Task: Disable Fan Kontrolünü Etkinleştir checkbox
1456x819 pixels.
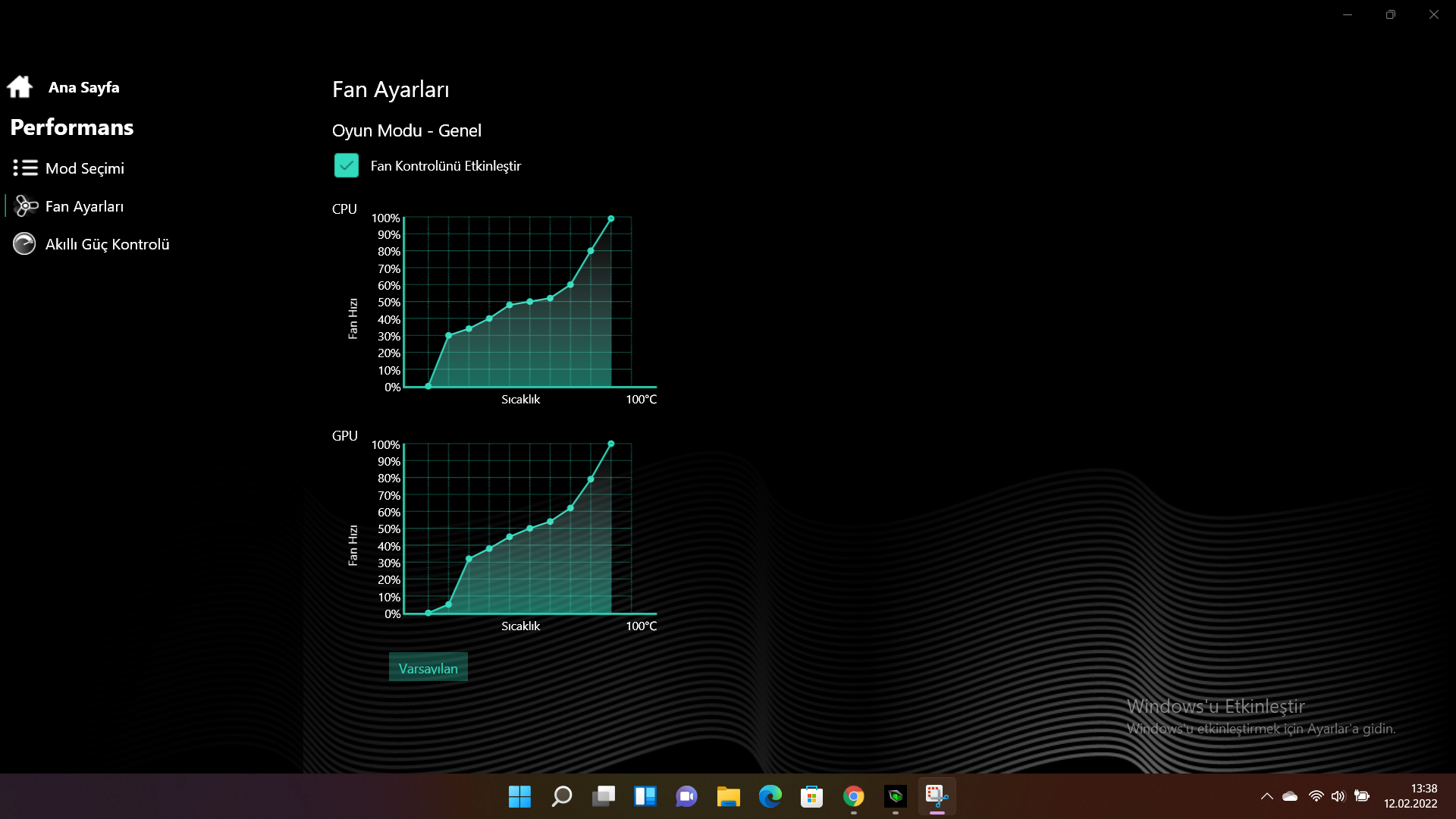Action: coord(347,165)
